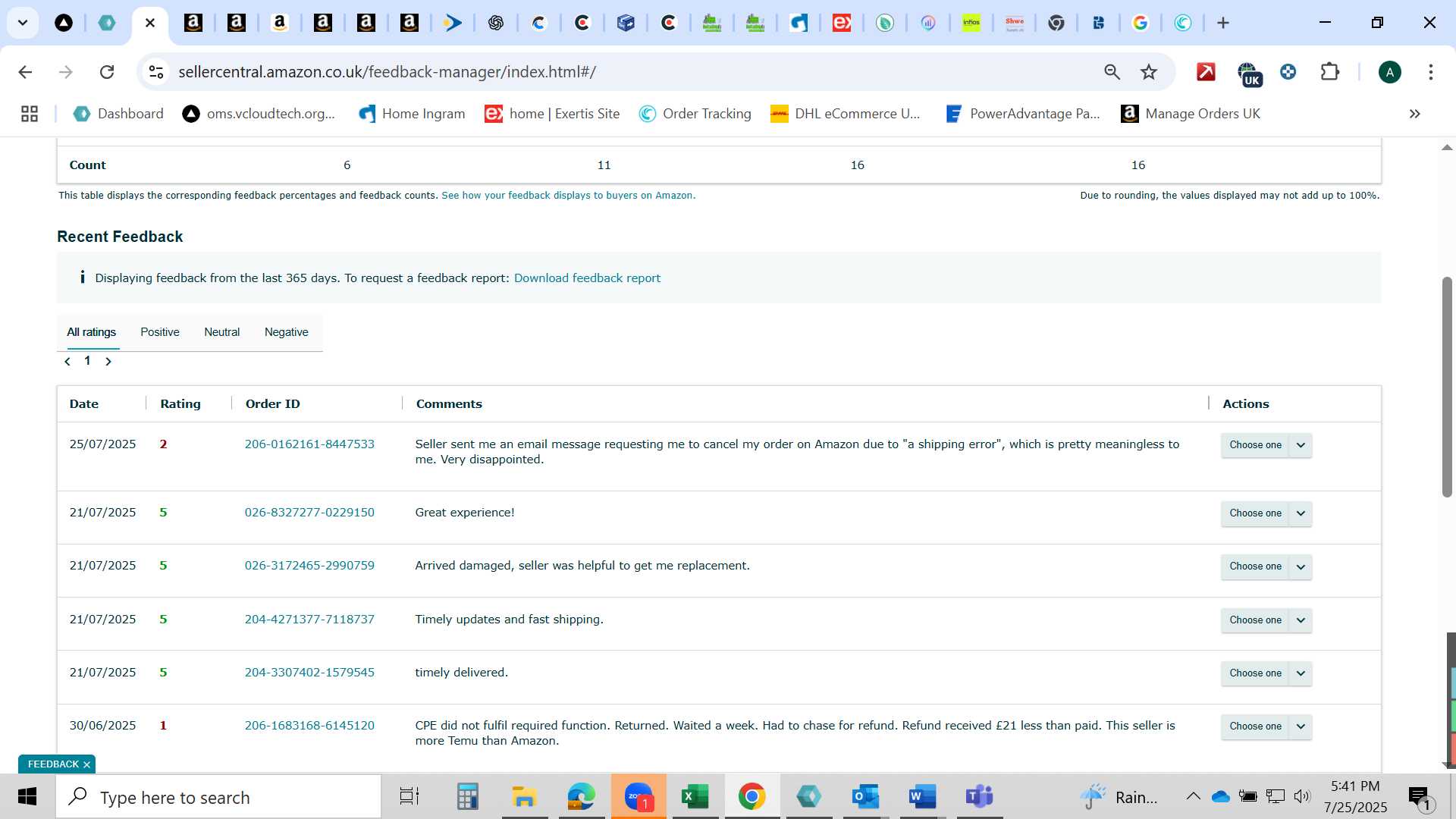Image resolution: width=1456 pixels, height=819 pixels.
Task: Open the Extensions puzzle icon
Action: pos(1330,72)
